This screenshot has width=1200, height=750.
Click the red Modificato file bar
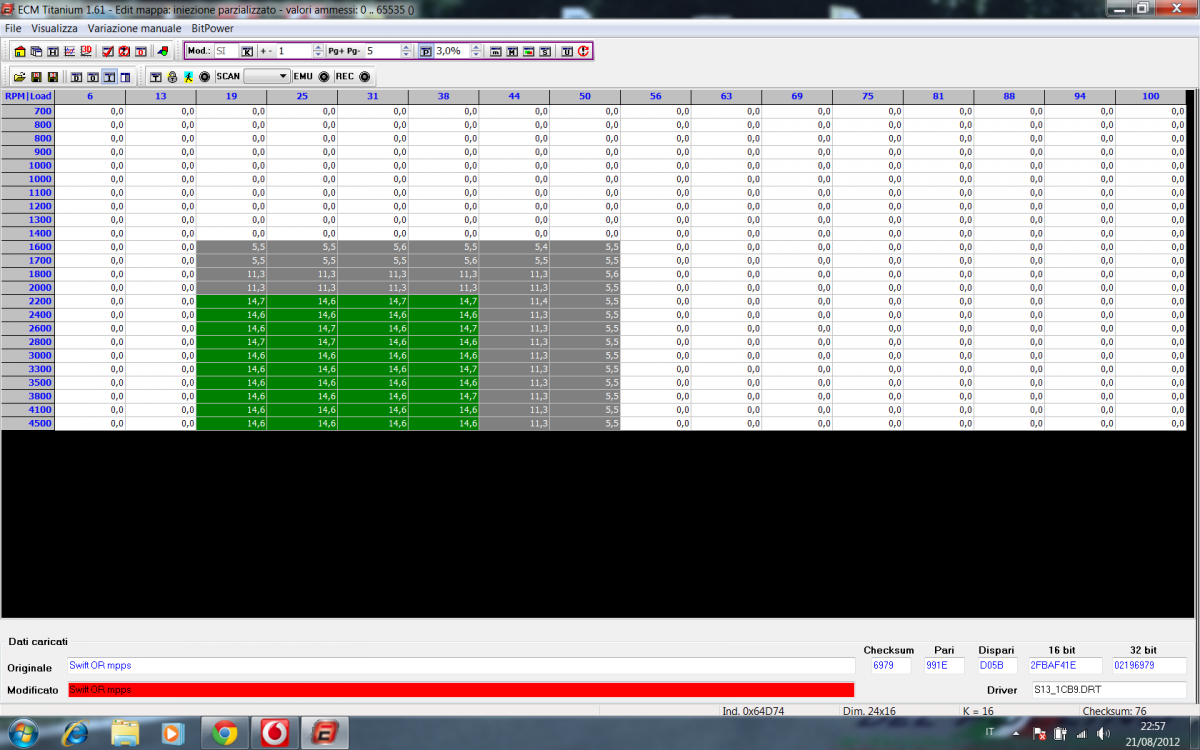[460, 690]
